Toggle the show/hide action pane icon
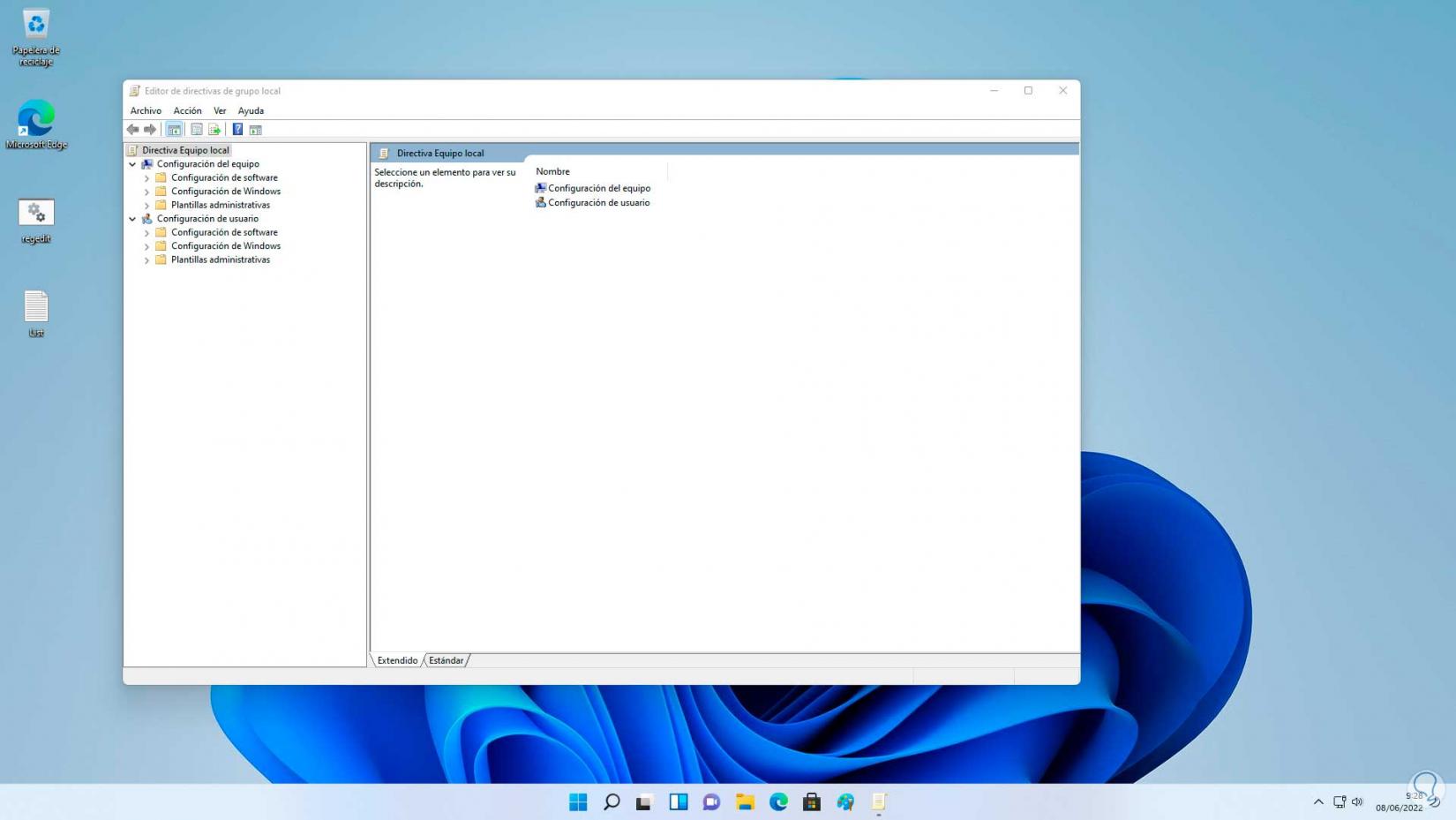1456x820 pixels. click(256, 130)
